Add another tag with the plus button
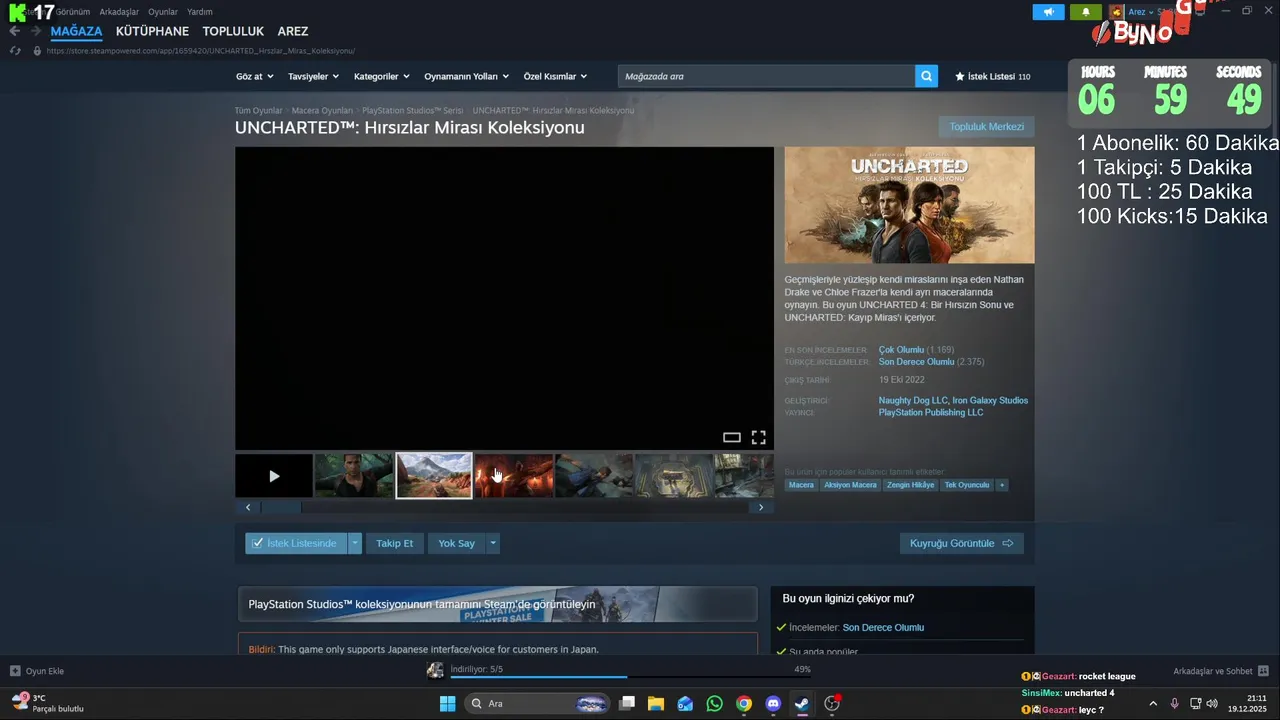1280x720 pixels. (x=1001, y=485)
